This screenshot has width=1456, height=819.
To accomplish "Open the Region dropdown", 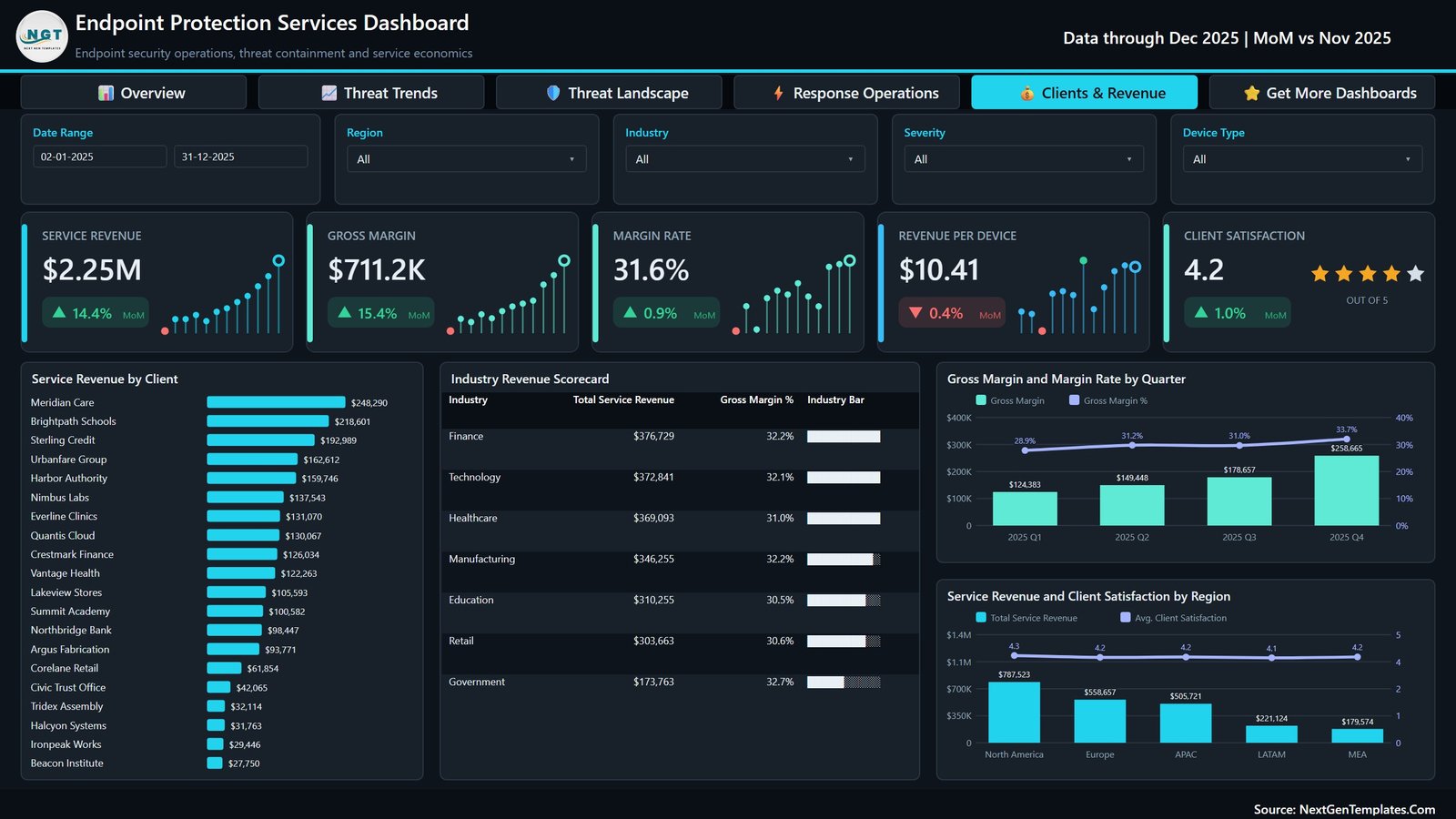I will (467, 159).
